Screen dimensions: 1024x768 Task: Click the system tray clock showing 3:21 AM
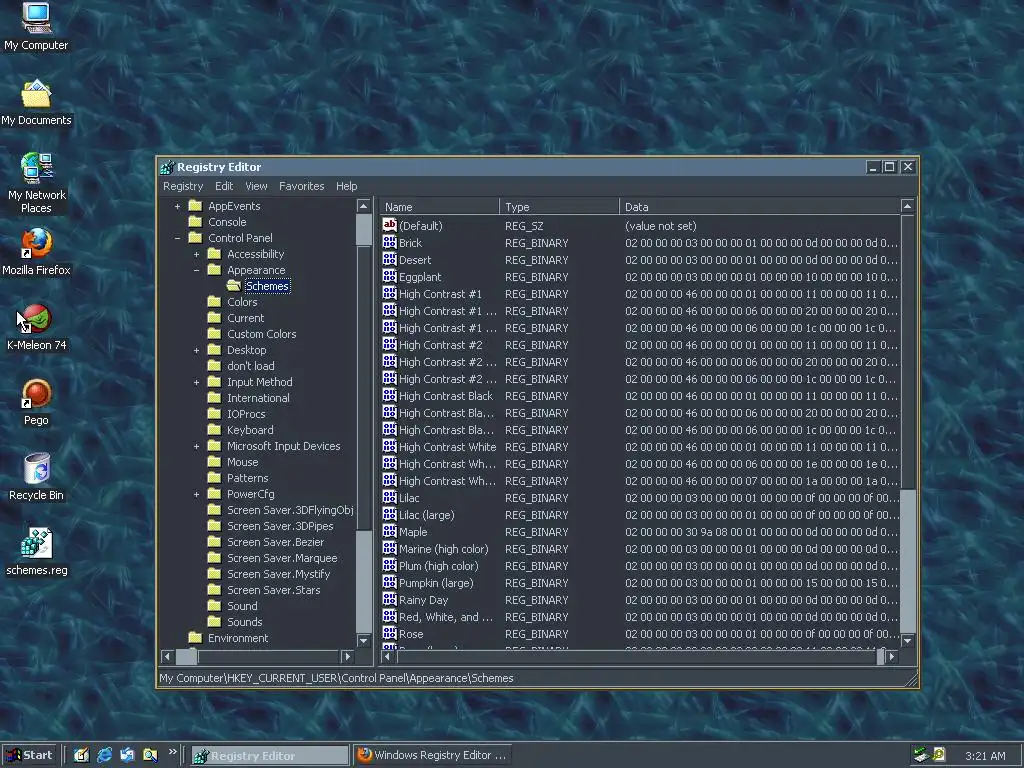tap(985, 756)
